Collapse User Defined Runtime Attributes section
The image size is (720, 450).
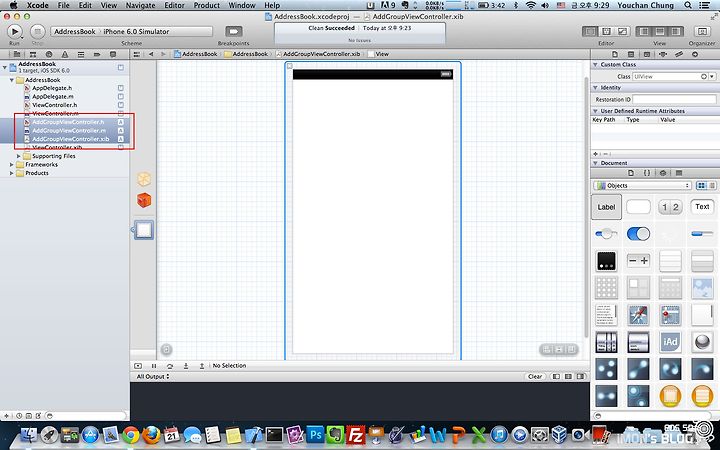point(596,111)
